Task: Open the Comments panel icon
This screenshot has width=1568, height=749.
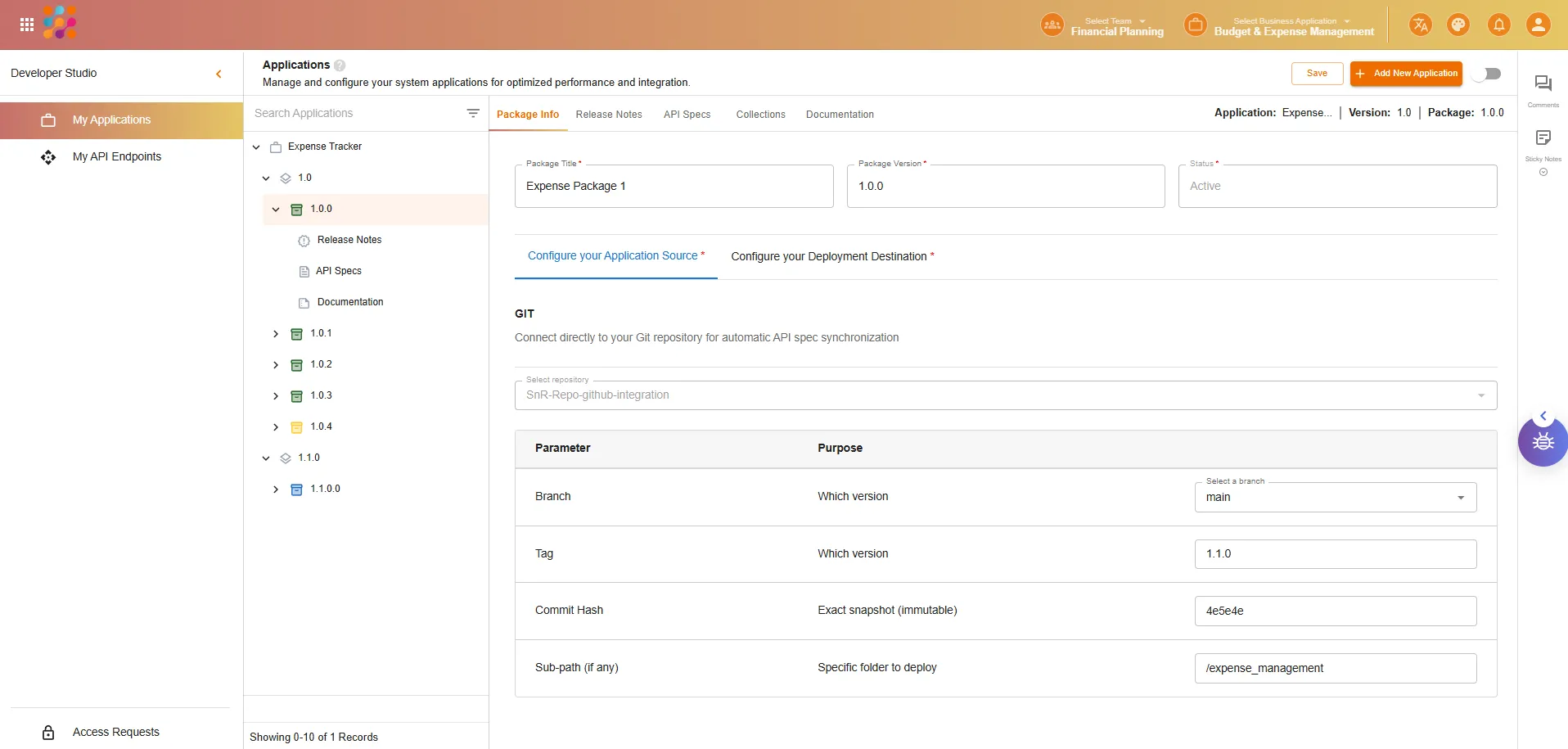Action: click(1543, 83)
